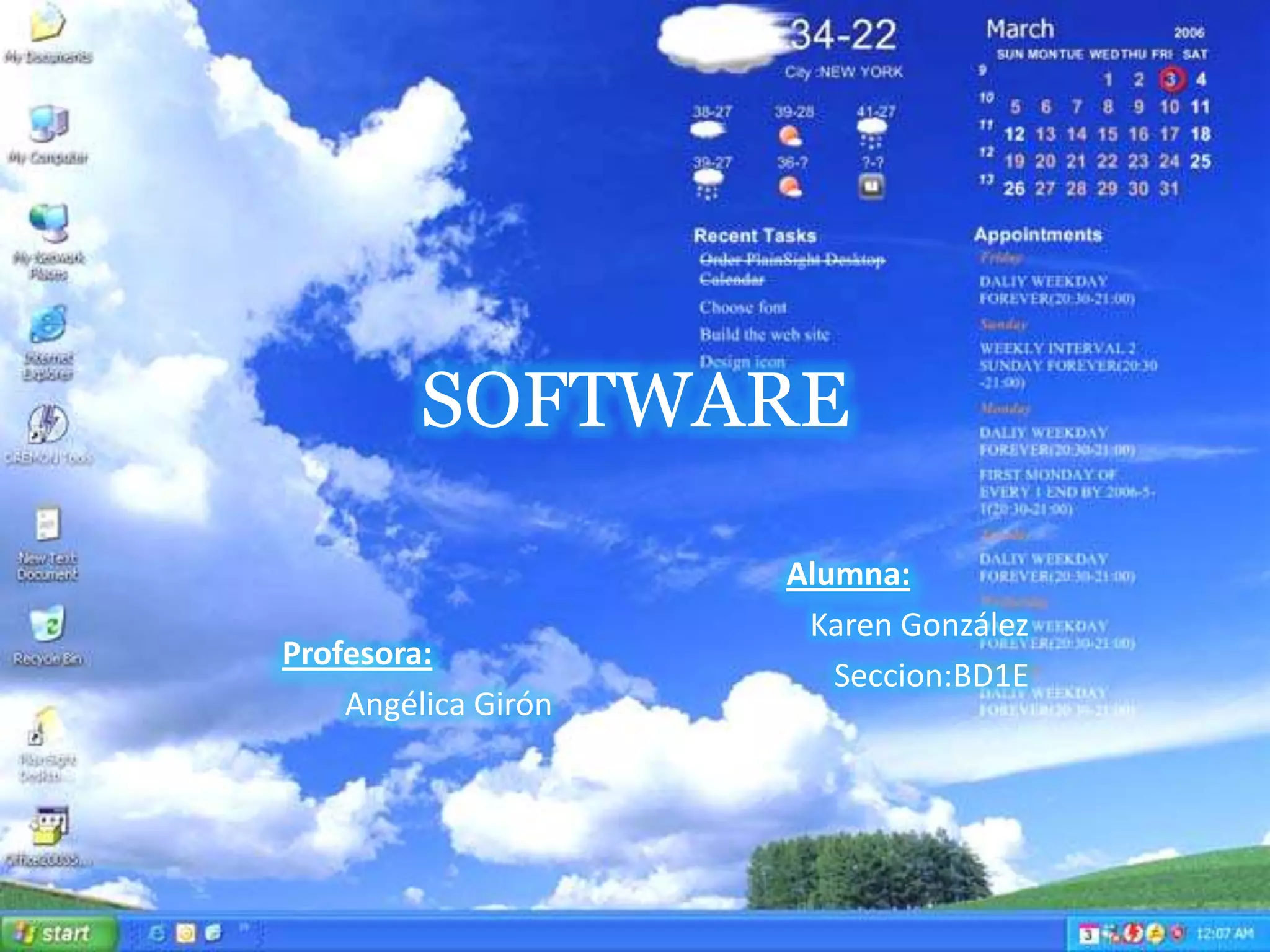Viewport: 1270px width, 952px height.
Task: Click the 'Design icon' task entry
Action: click(x=742, y=361)
